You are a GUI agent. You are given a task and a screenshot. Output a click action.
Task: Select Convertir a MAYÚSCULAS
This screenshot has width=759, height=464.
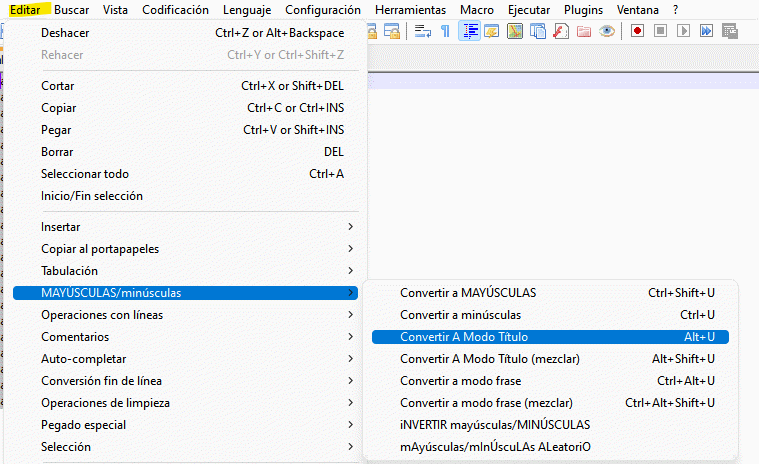550,293
